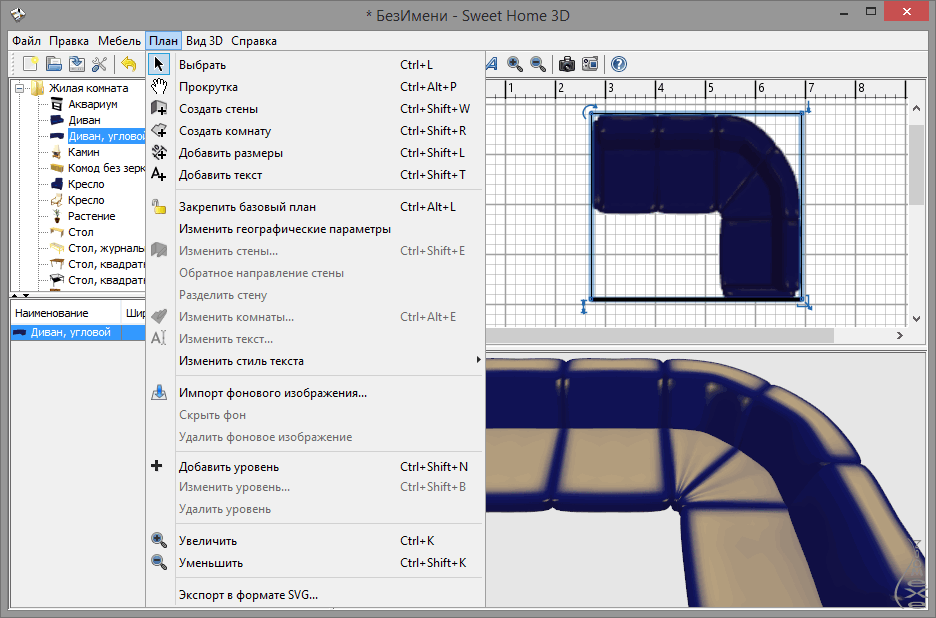Viewport: 936px width, 618px height.
Task: Open the Вид 3D menu
Action: 204,41
